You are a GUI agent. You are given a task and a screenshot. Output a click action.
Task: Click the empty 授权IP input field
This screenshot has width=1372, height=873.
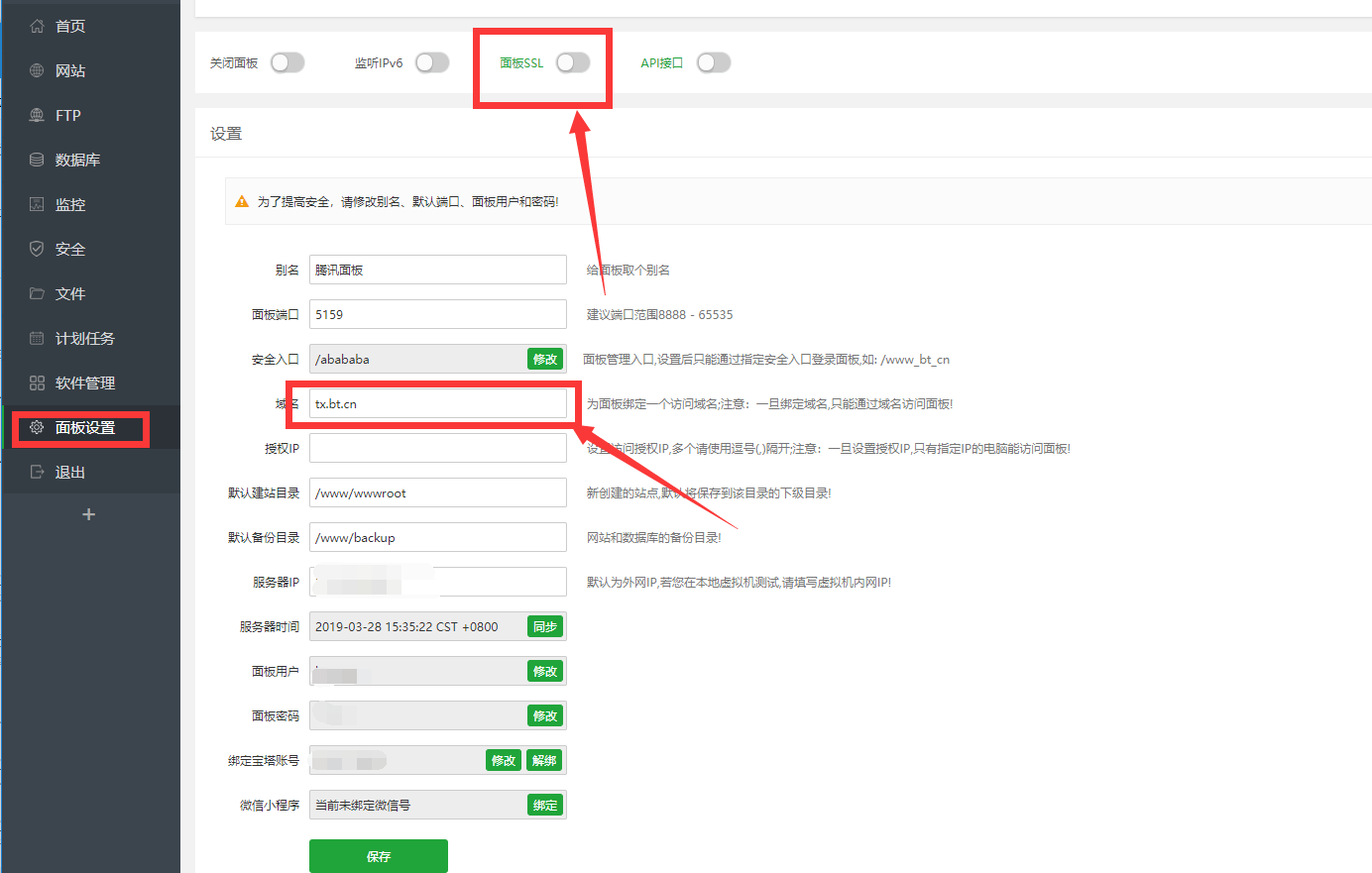[438, 448]
